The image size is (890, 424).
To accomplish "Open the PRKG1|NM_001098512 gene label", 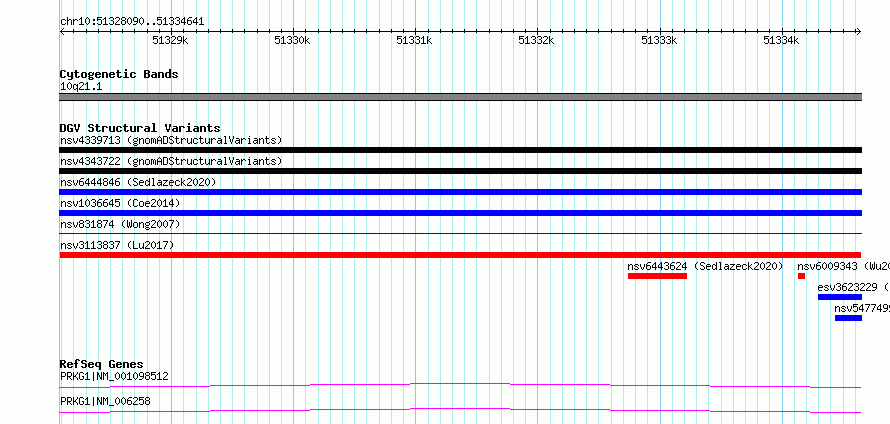I will (x=114, y=376).
